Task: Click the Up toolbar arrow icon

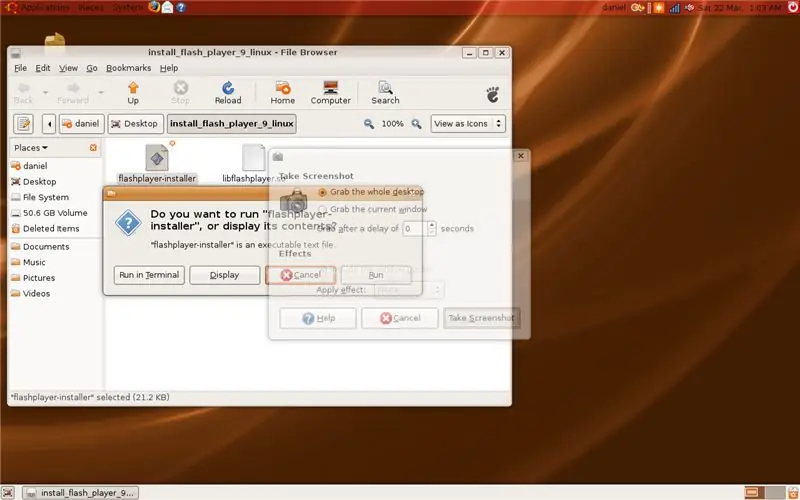Action: pos(133,87)
